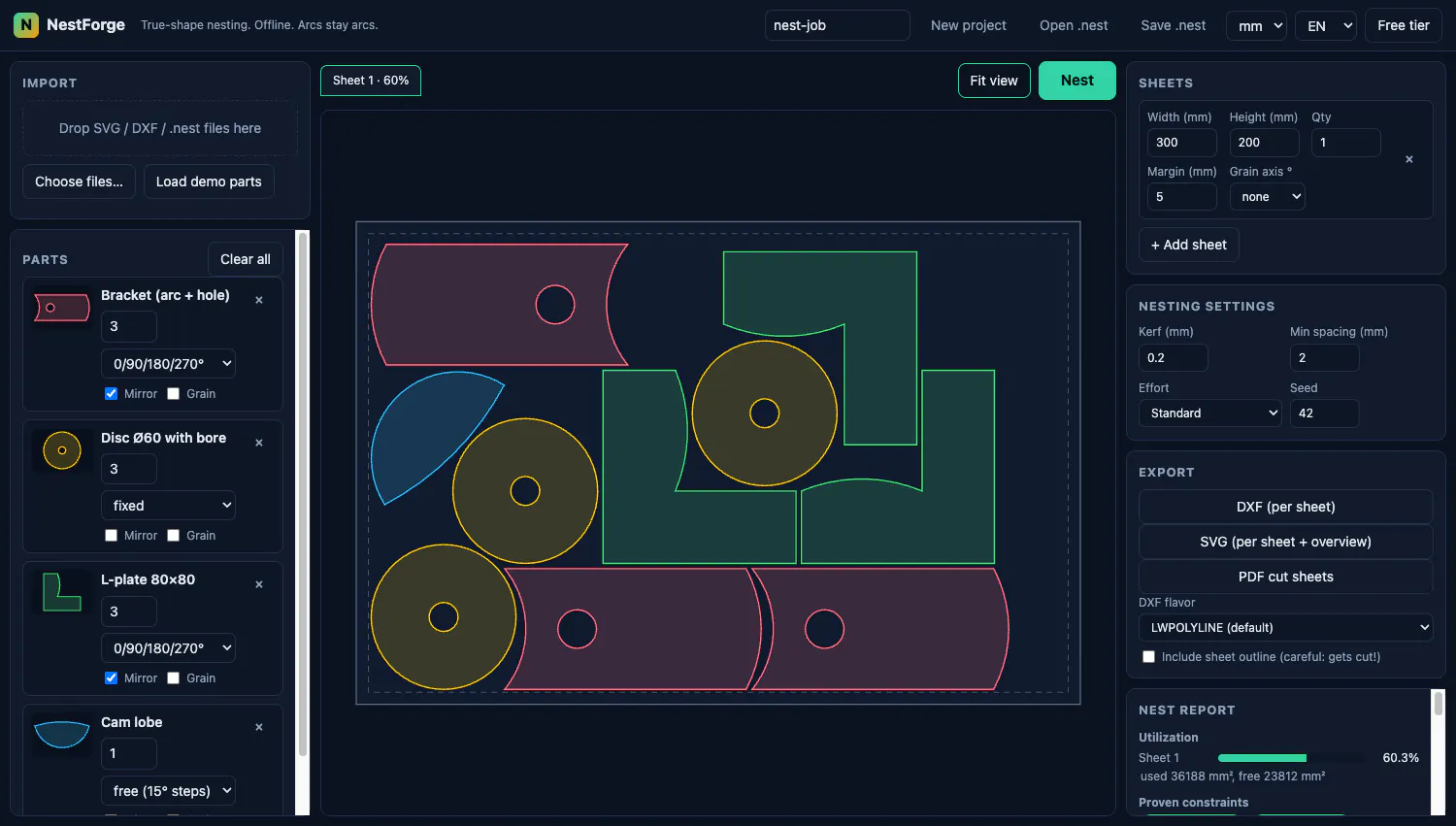Select the Sheet 1 · 60% tab
The width and height of the screenshot is (1456, 826).
coord(371,81)
